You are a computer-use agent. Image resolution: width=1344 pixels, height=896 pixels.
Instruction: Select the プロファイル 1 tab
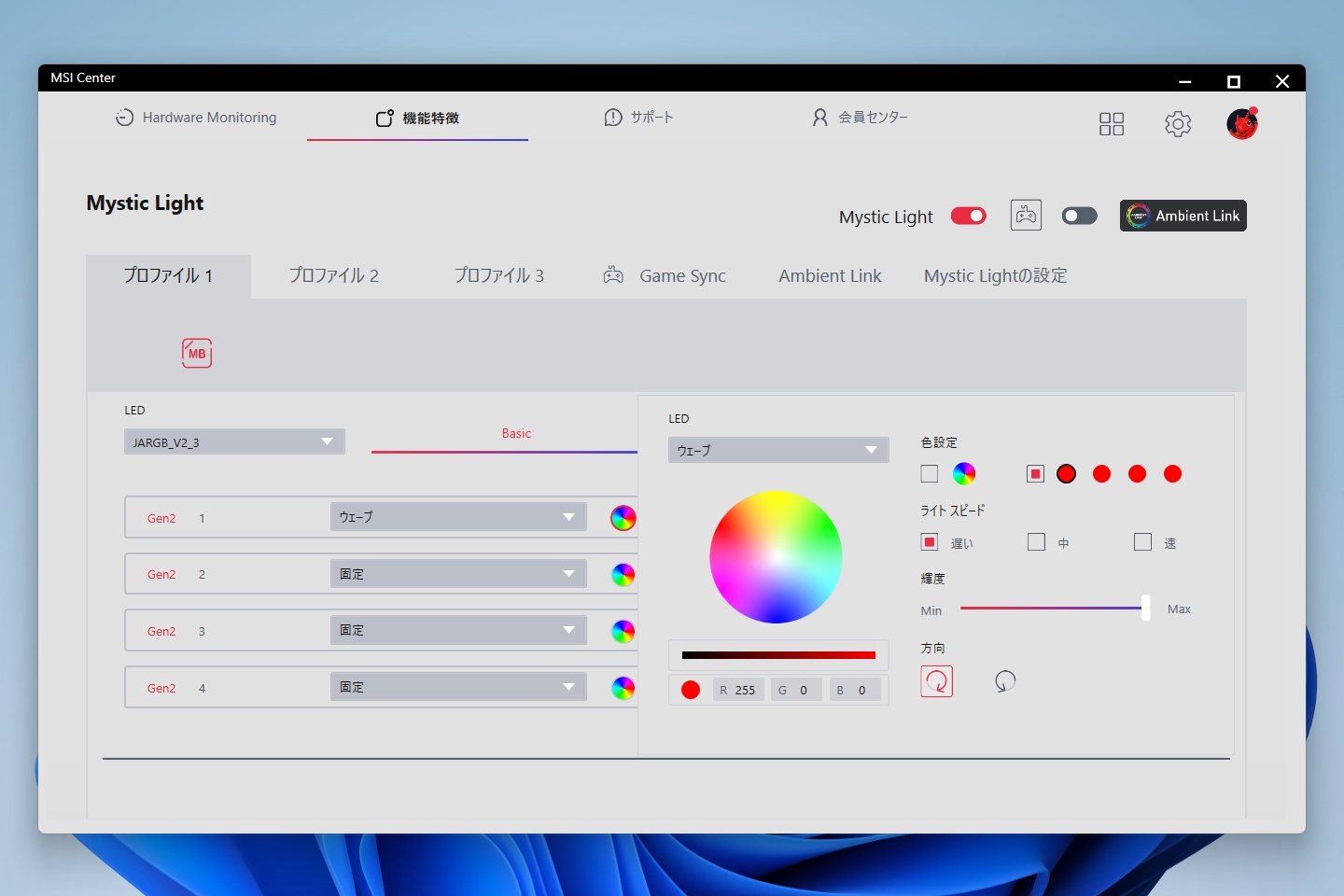click(x=168, y=276)
